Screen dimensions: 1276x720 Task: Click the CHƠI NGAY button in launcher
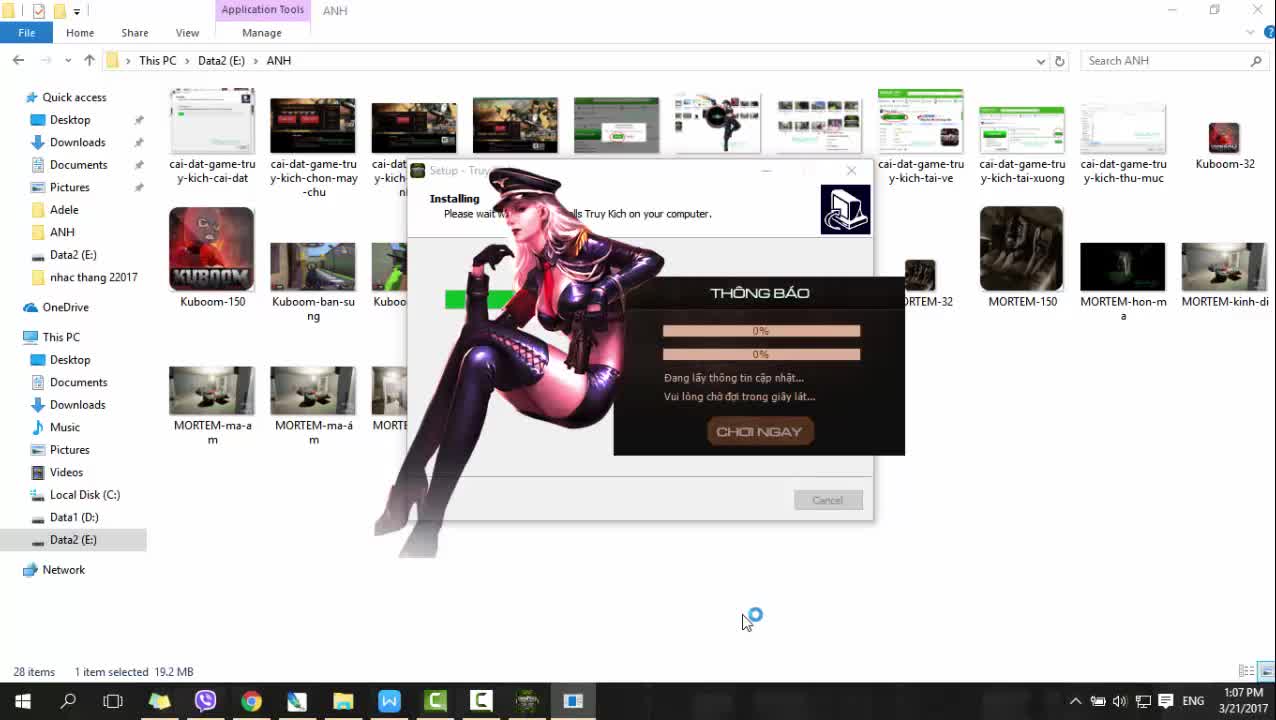pos(759,431)
